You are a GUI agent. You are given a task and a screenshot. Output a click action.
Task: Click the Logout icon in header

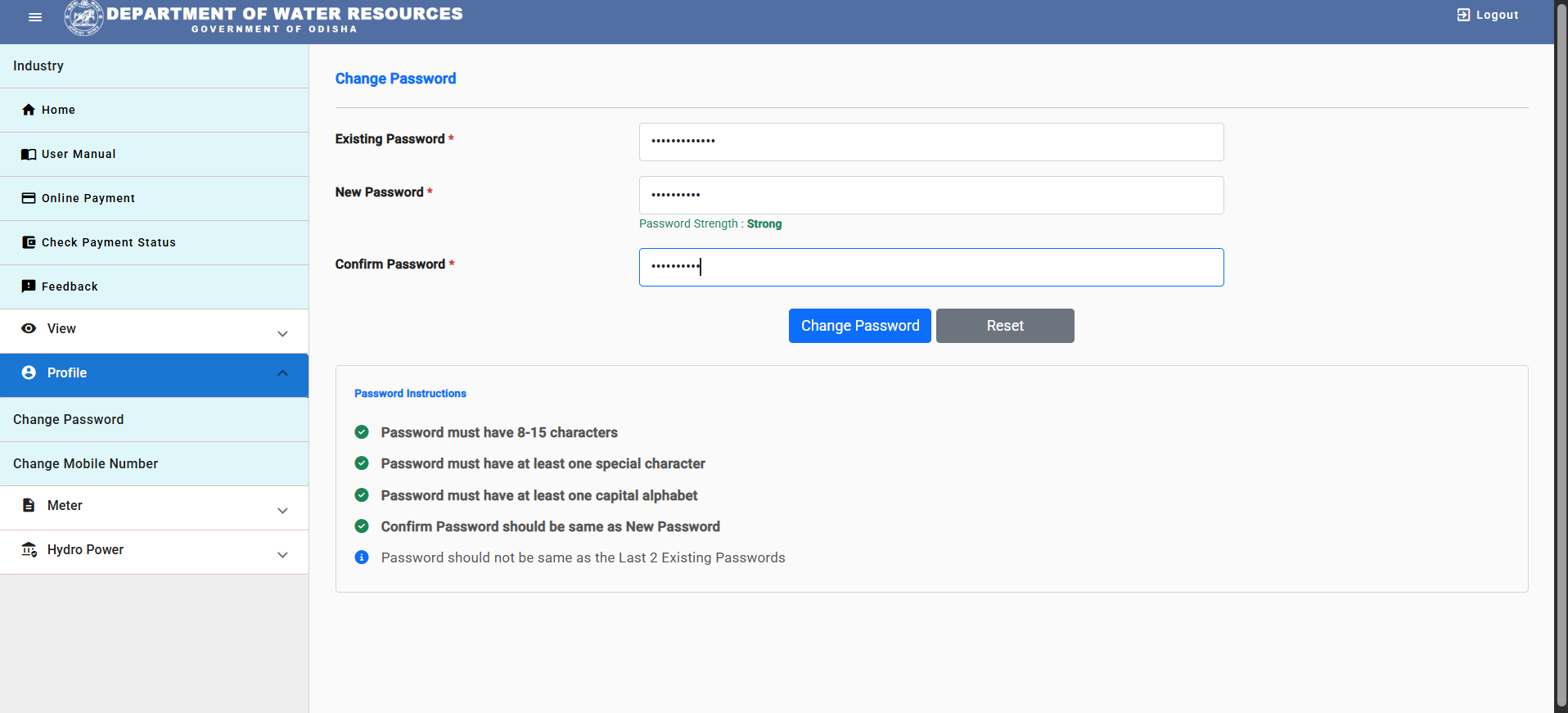1463,15
